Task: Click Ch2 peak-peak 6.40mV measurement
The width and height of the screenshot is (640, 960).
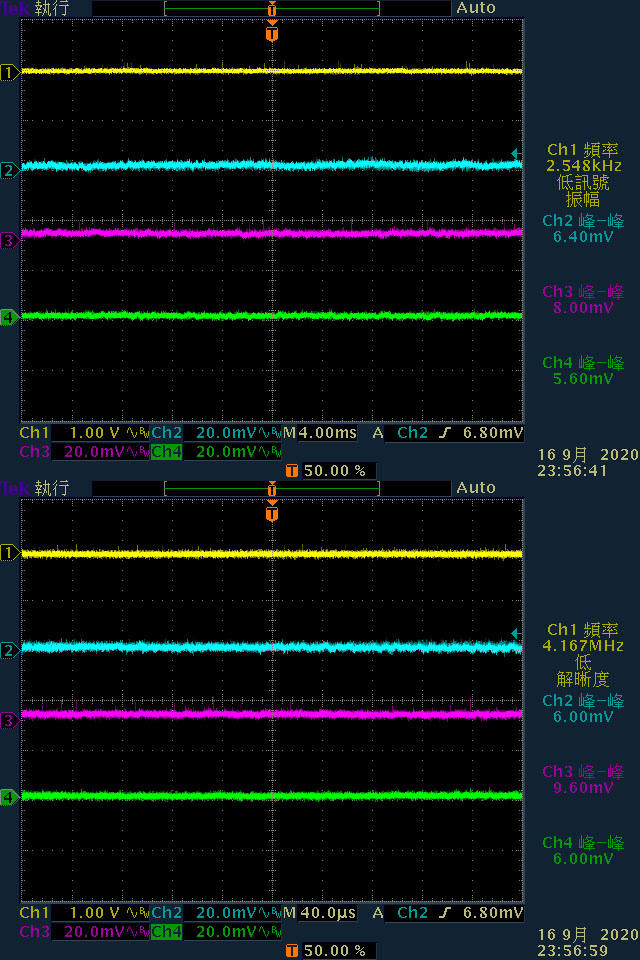Action: tap(583, 229)
